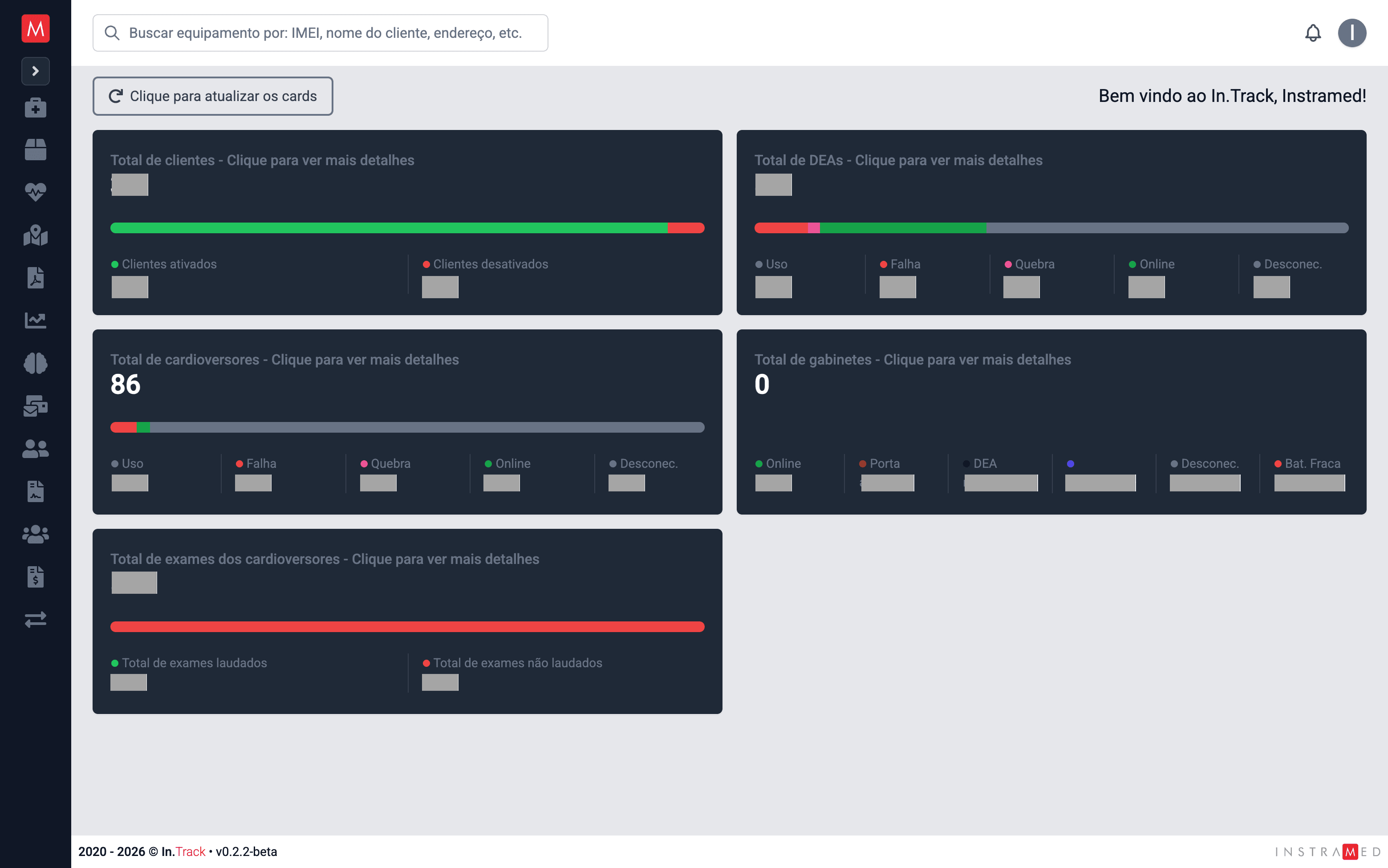Viewport: 1388px width, 868px height.
Task: Open the Total de DEAs card
Action: tap(1051, 222)
